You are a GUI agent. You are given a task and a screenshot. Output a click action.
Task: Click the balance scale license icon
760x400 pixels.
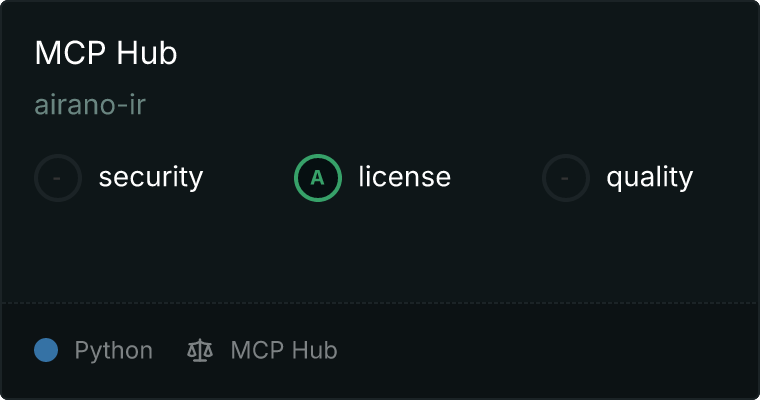pyautogui.click(x=200, y=351)
